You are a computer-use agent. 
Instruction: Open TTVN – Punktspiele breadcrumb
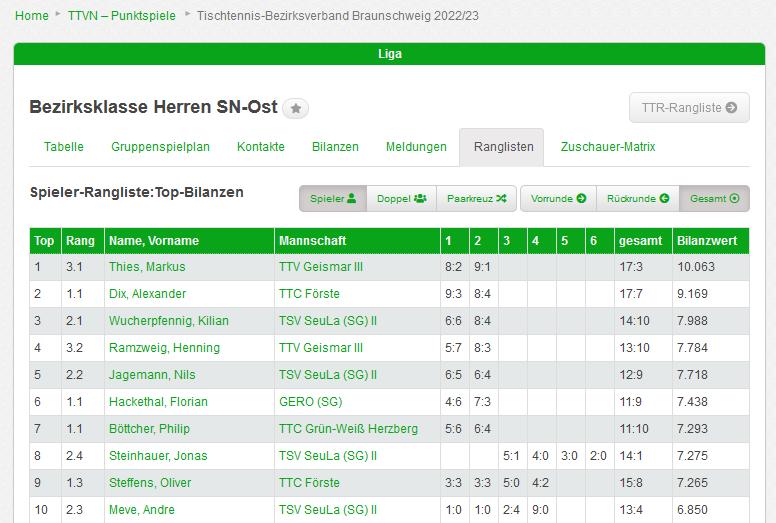122,16
